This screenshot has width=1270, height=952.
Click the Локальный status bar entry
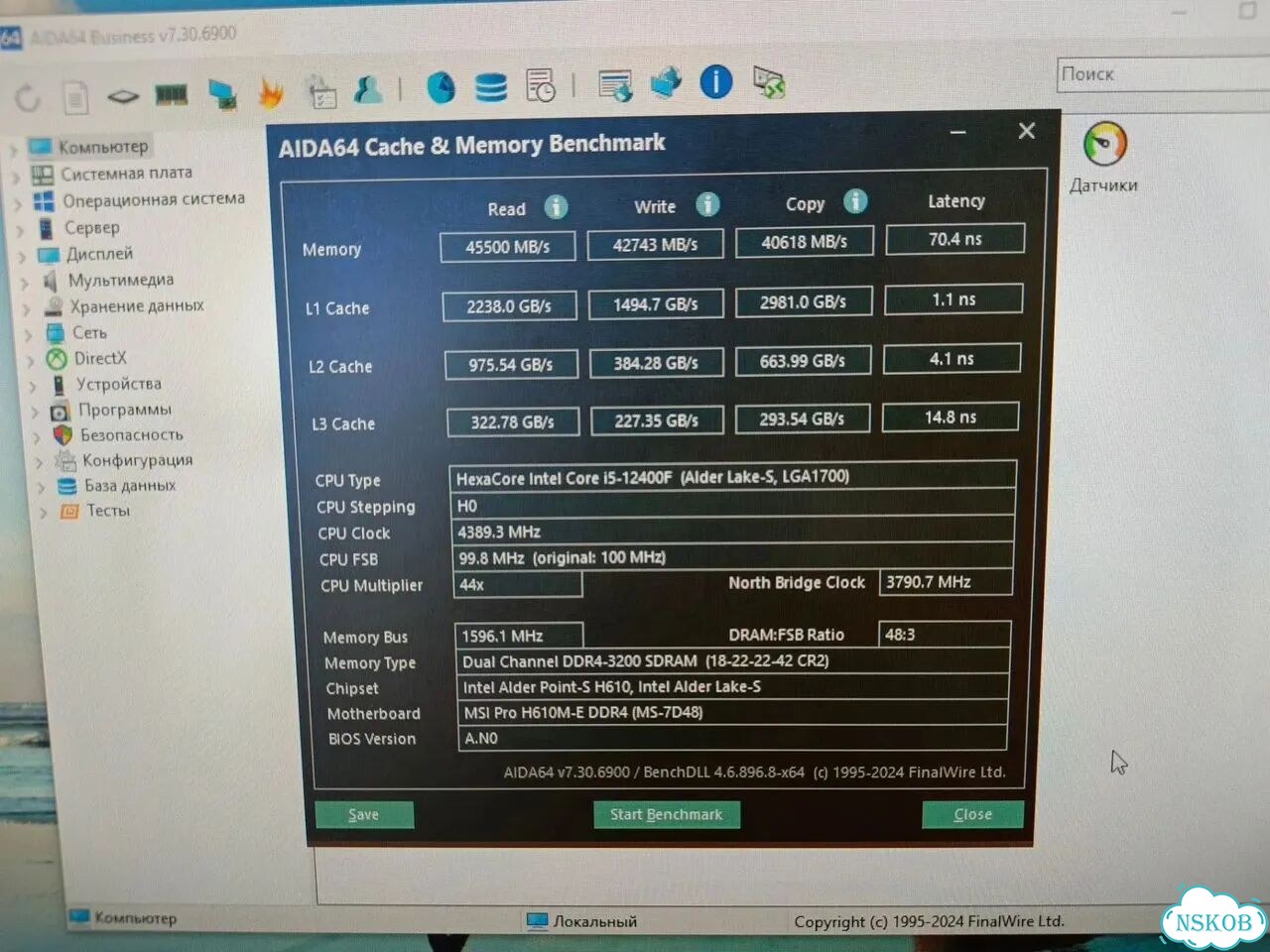(x=582, y=921)
